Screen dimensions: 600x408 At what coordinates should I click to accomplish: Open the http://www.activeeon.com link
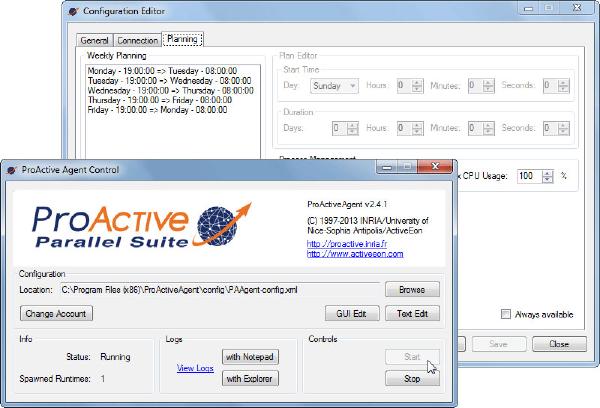pyautogui.click(x=355, y=254)
